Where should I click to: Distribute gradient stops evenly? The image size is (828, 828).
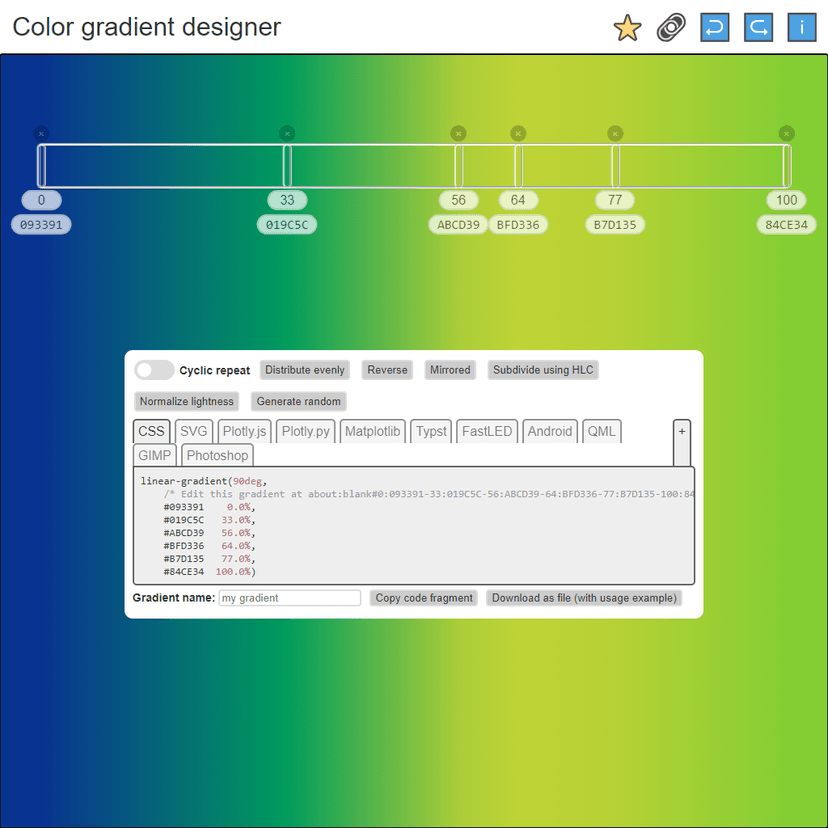tap(305, 369)
